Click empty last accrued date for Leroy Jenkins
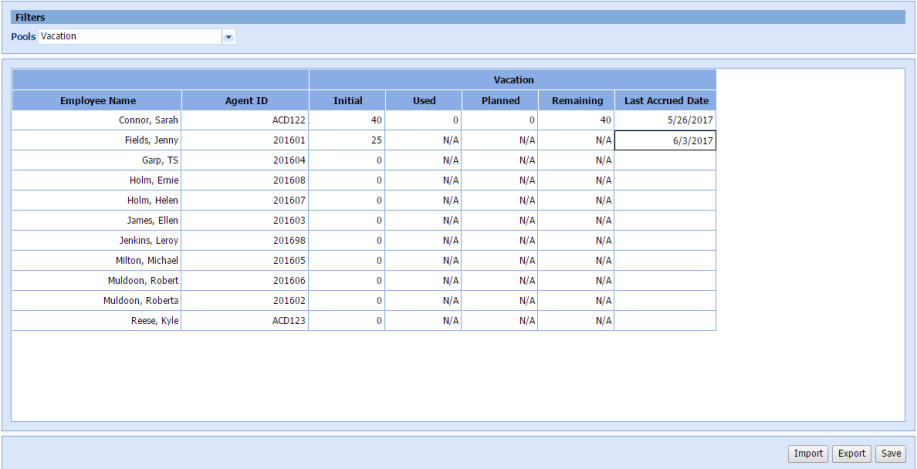917x469 pixels. pos(665,240)
